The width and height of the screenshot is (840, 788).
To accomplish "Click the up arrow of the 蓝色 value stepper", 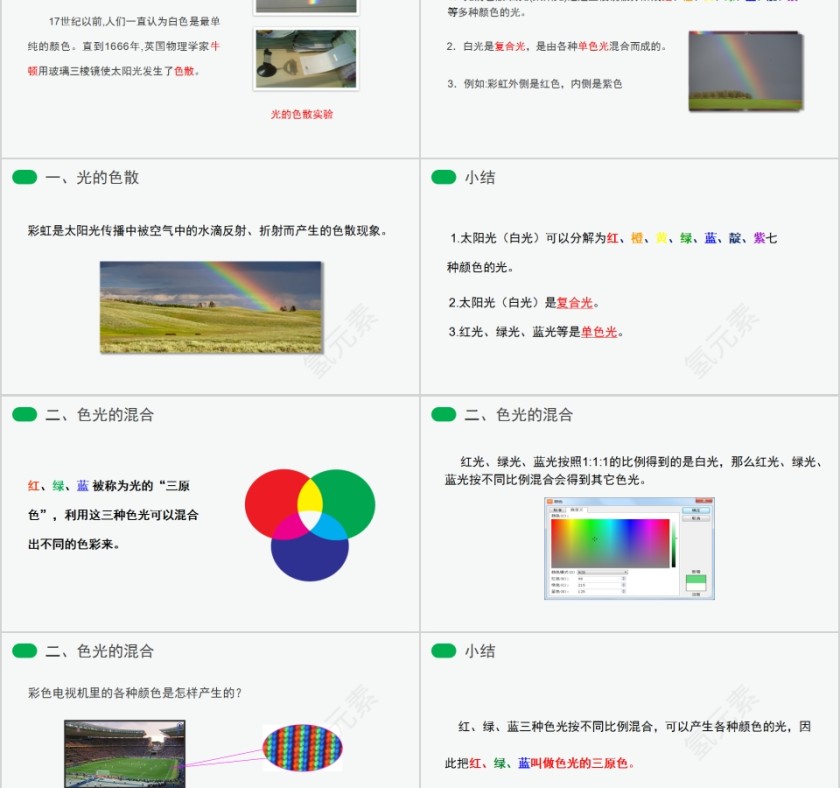I will [624, 590].
